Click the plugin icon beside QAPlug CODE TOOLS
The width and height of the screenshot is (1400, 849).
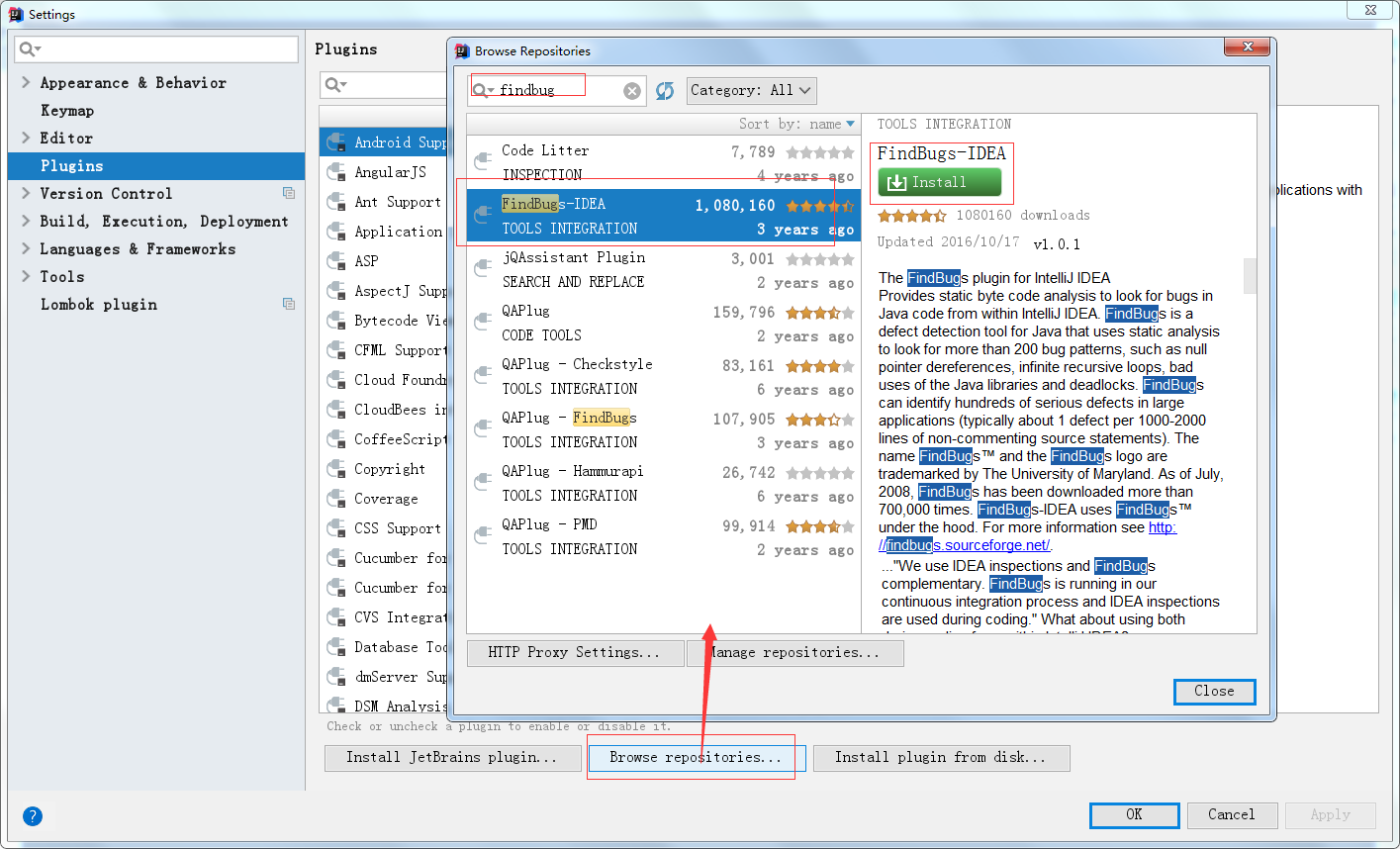coord(483,322)
